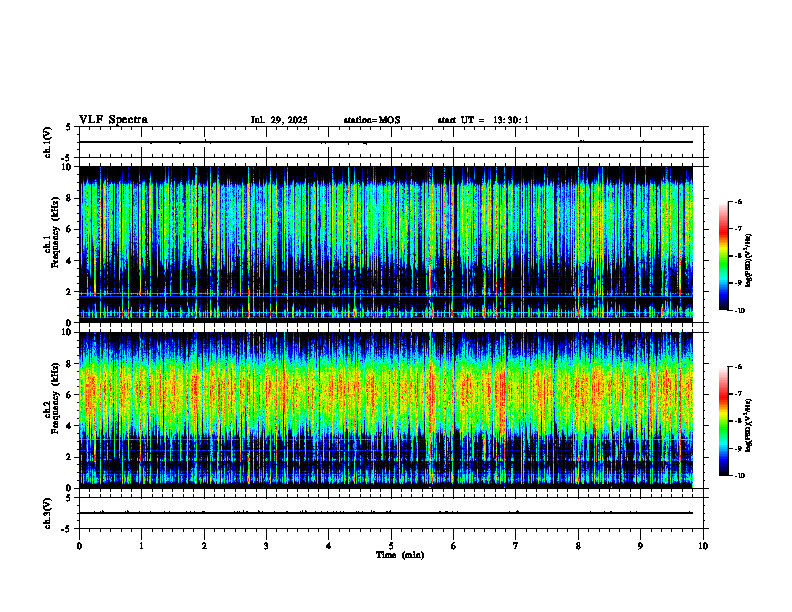Click the "4" tick on the time axis

coord(329,546)
